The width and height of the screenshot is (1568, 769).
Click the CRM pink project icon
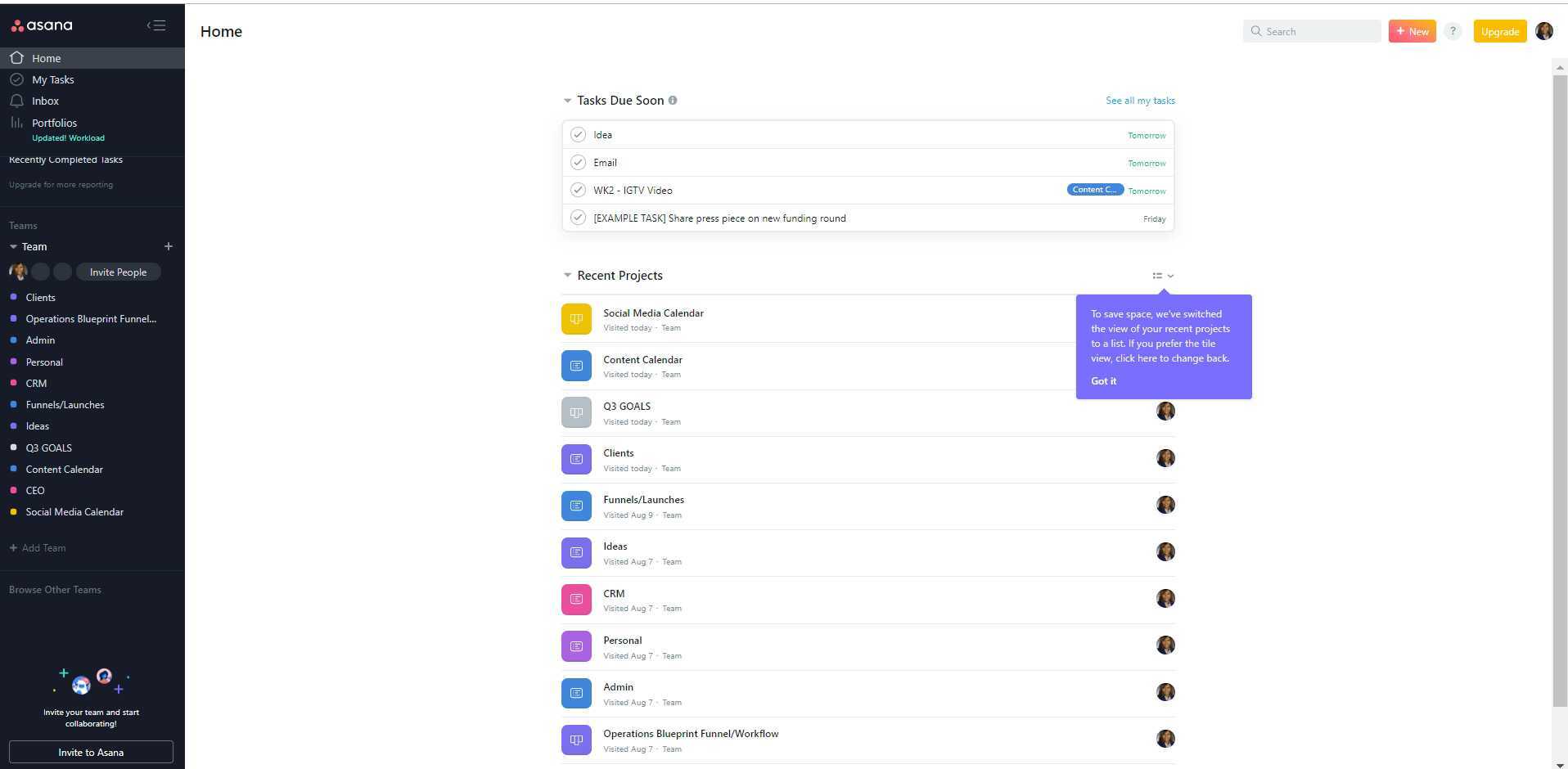pos(576,600)
